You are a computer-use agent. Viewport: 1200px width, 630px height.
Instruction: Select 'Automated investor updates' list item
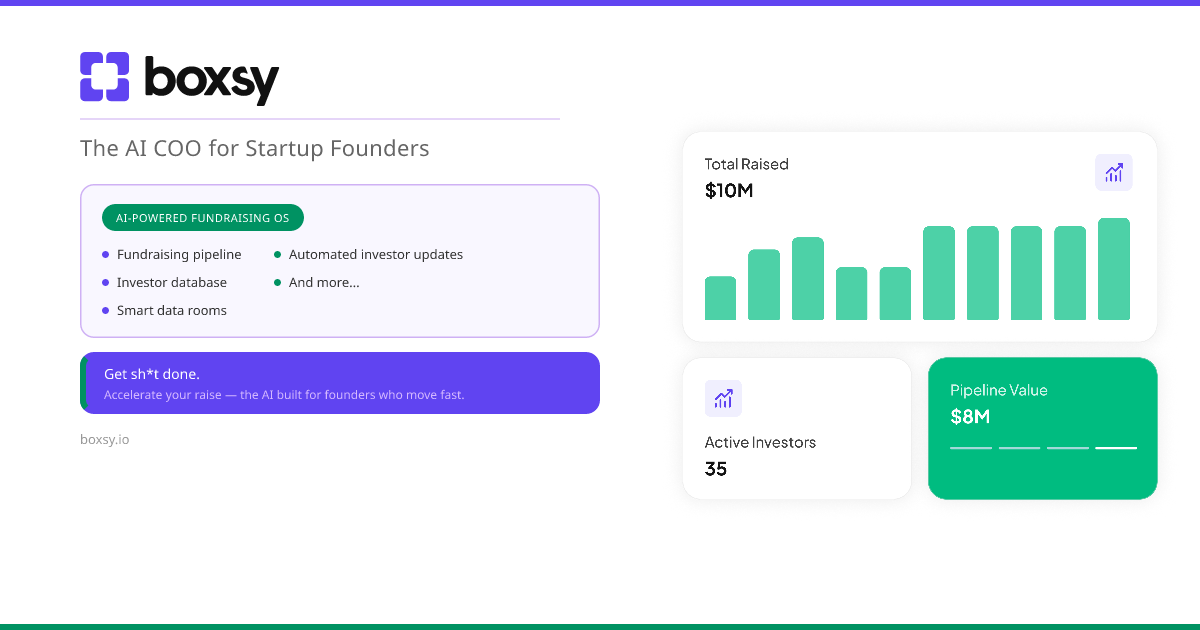pos(368,255)
